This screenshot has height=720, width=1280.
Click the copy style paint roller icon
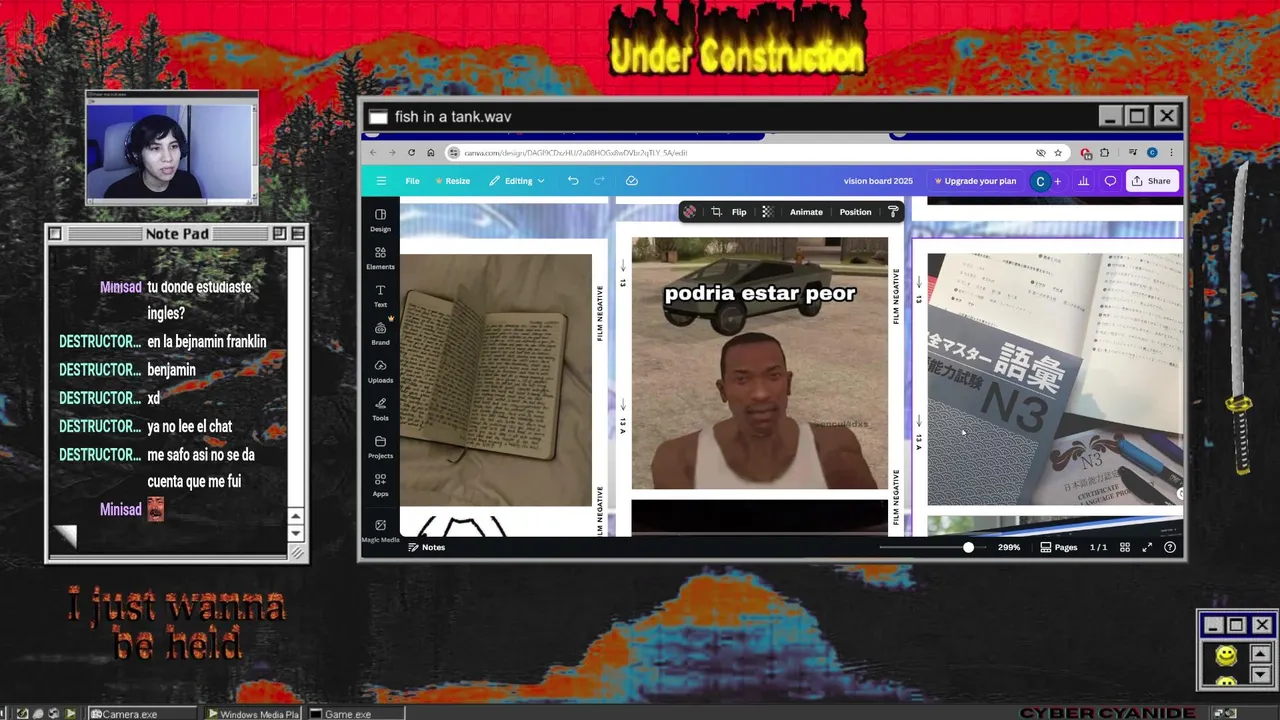click(893, 212)
